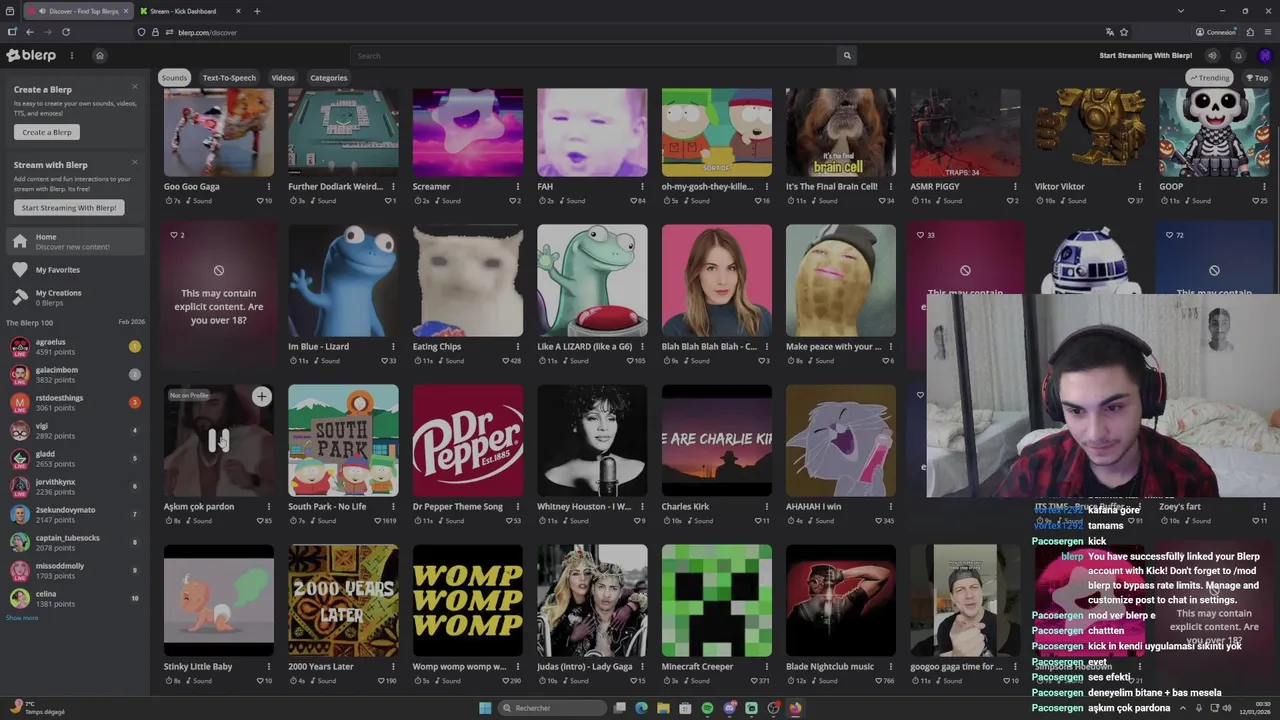Open options menu for Im Blue - Lizard
Image resolution: width=1280 pixels, height=720 pixels.
[393, 347]
